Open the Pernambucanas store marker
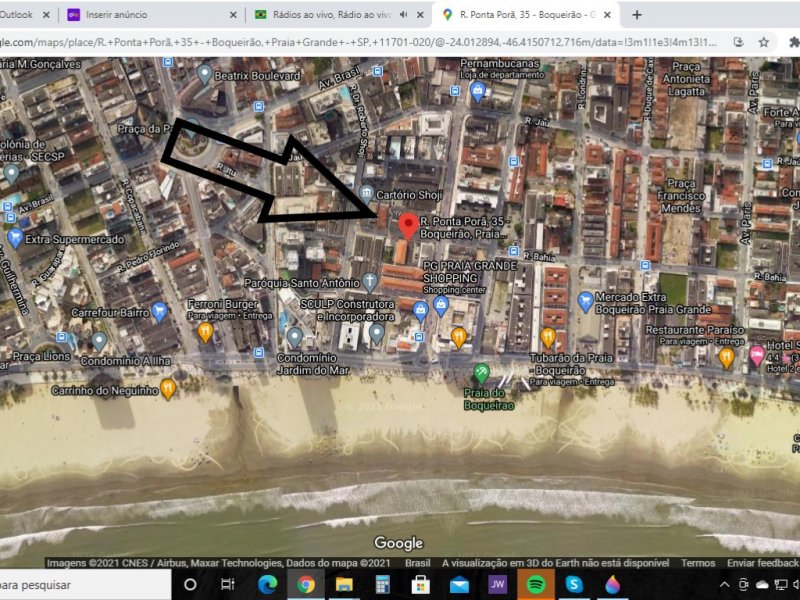800x600 pixels. coord(478,92)
